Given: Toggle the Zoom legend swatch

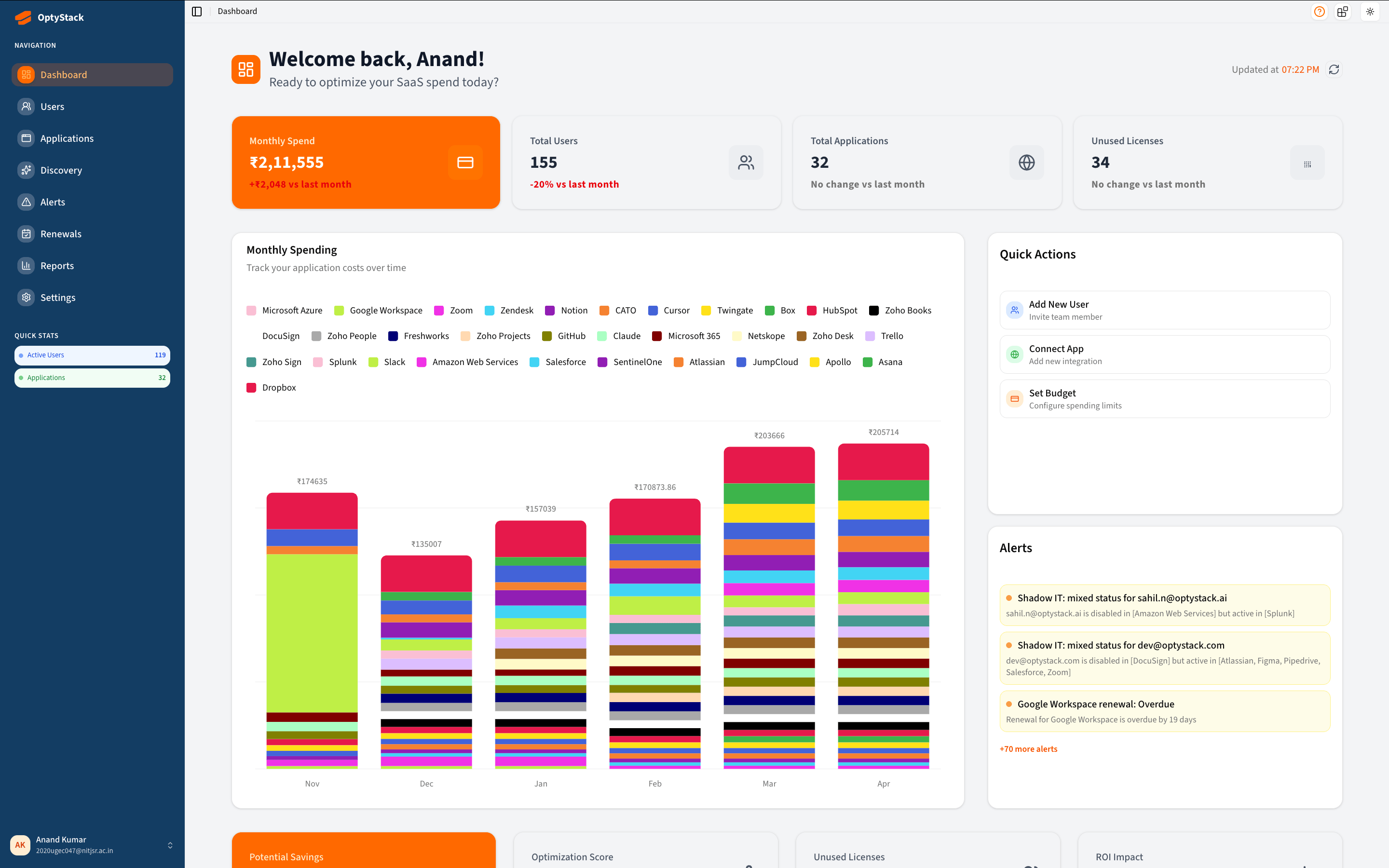Looking at the screenshot, I should tap(438, 311).
